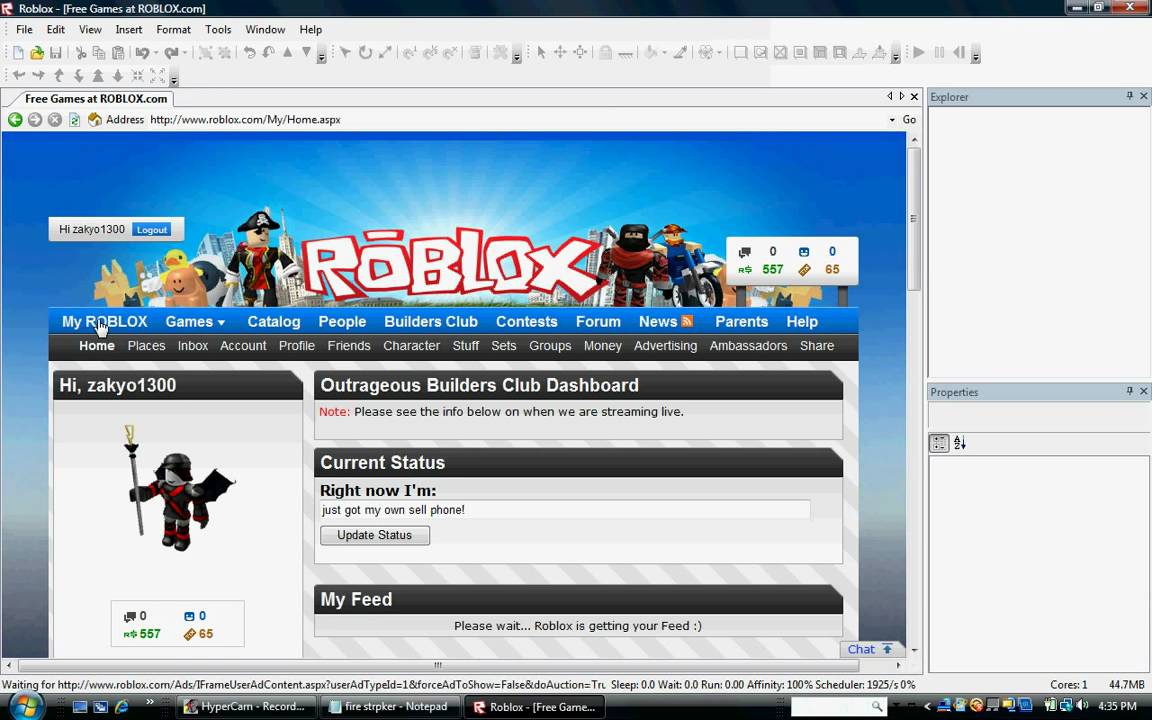Click the News RSS feed icon

point(687,321)
